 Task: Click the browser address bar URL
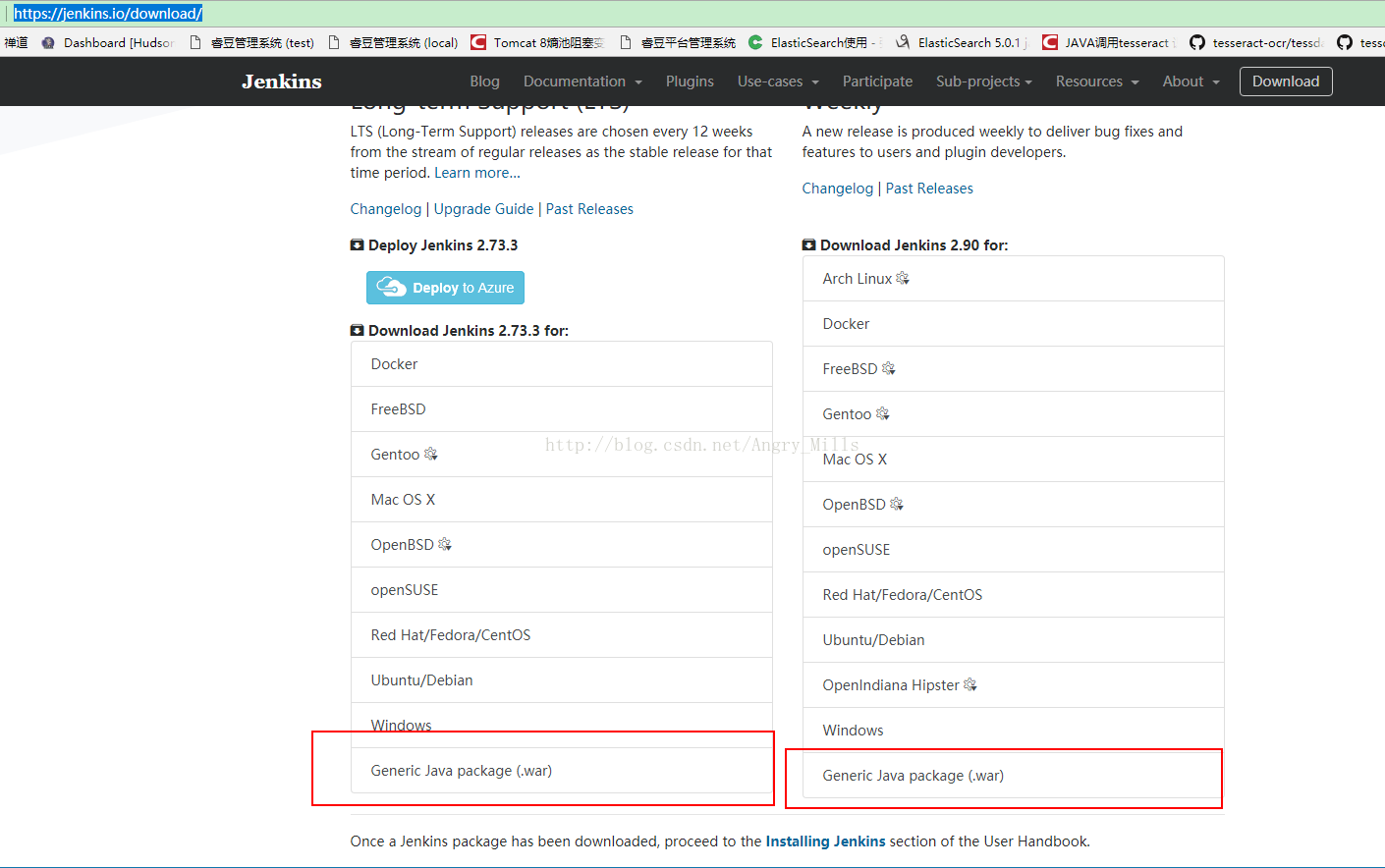(108, 14)
